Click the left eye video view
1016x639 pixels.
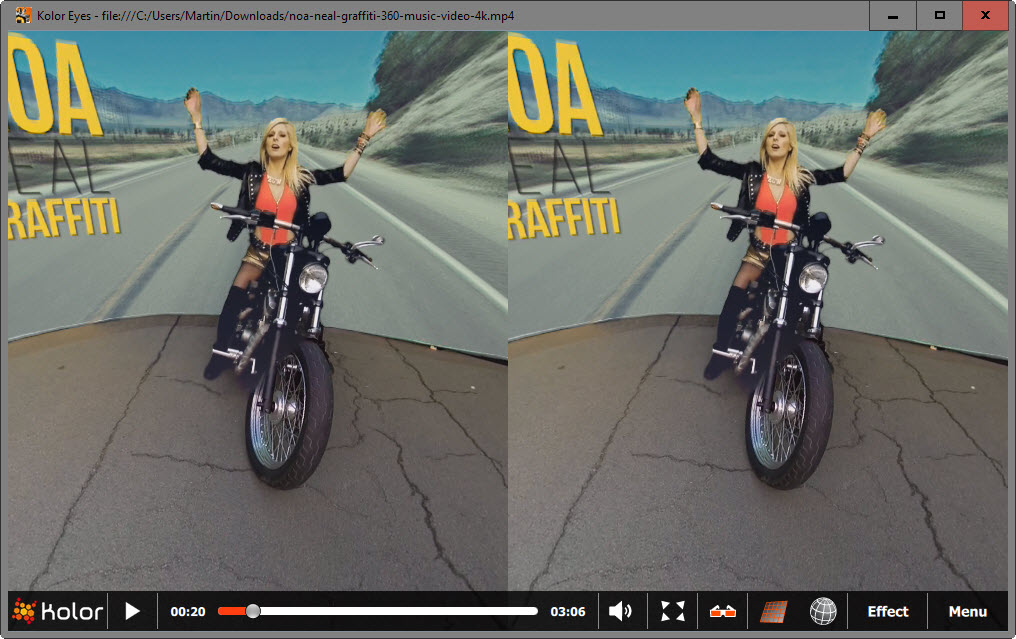[258, 311]
